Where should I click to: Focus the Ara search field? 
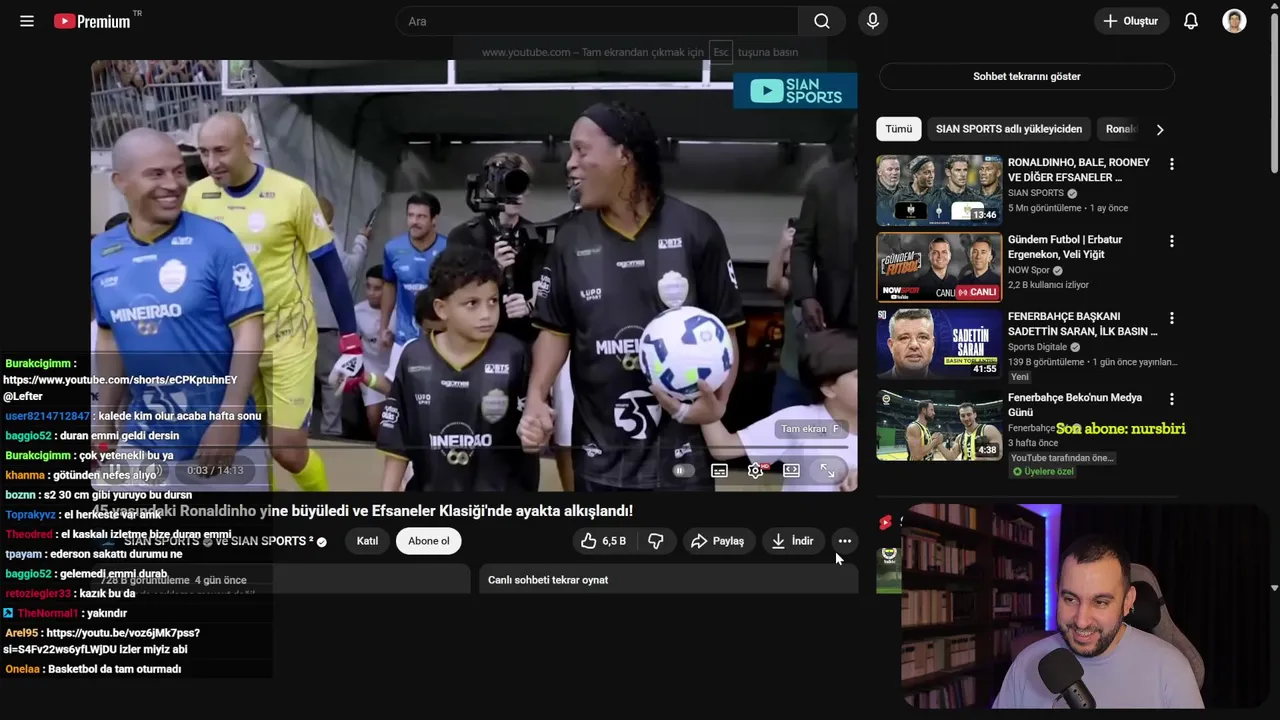[x=597, y=21]
